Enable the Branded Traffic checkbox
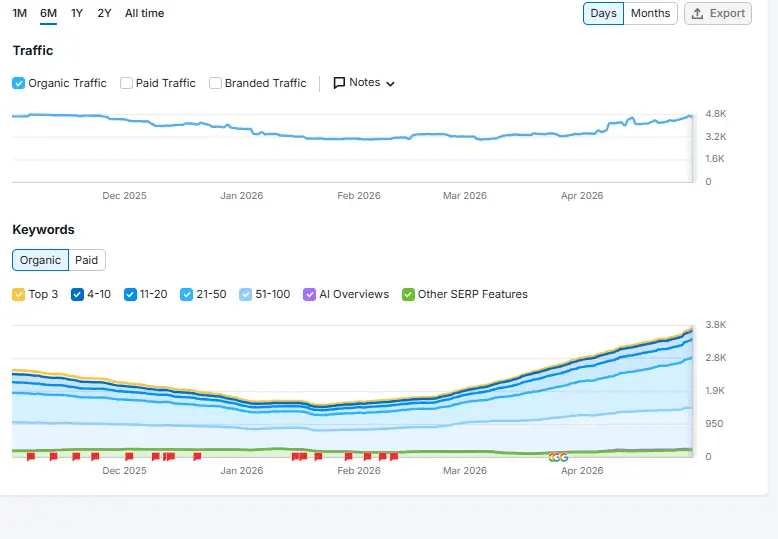The image size is (778, 539). click(x=215, y=83)
